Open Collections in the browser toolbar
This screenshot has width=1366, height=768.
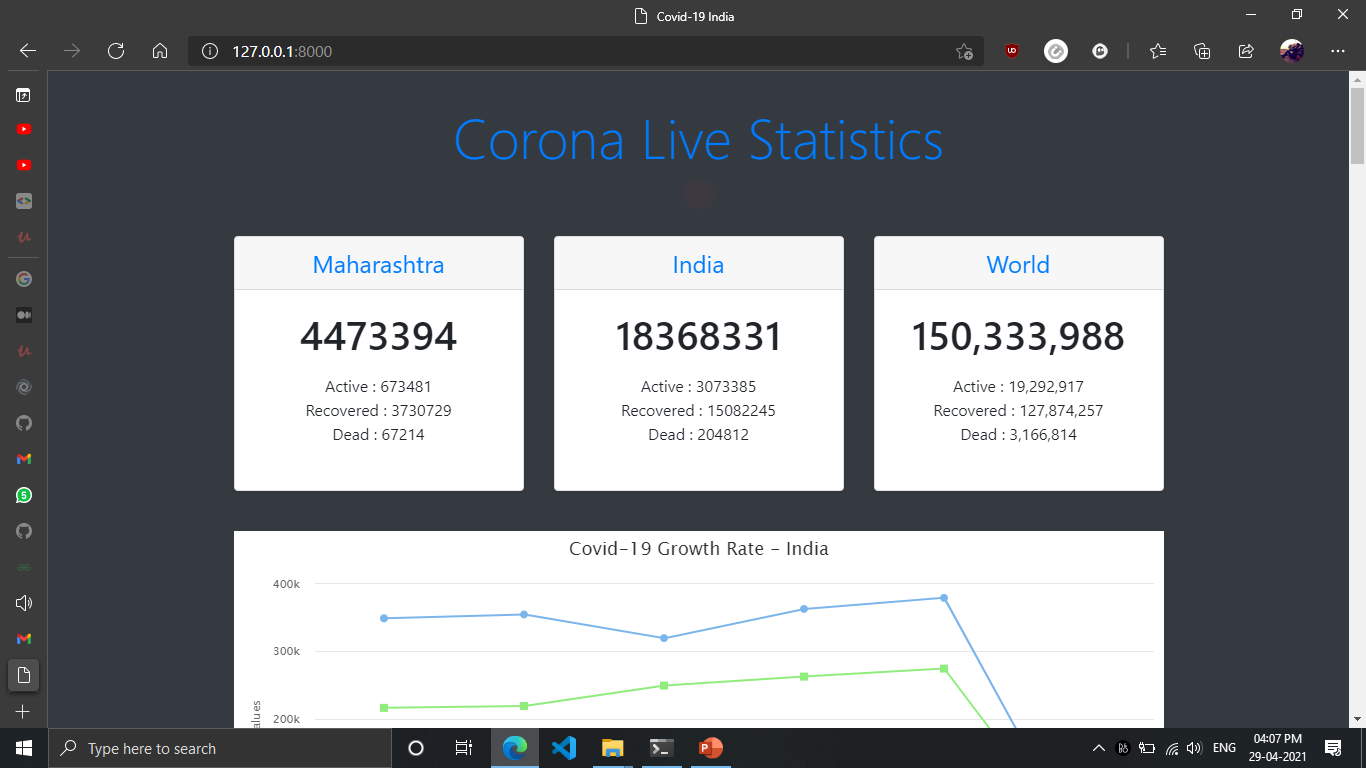[1202, 51]
